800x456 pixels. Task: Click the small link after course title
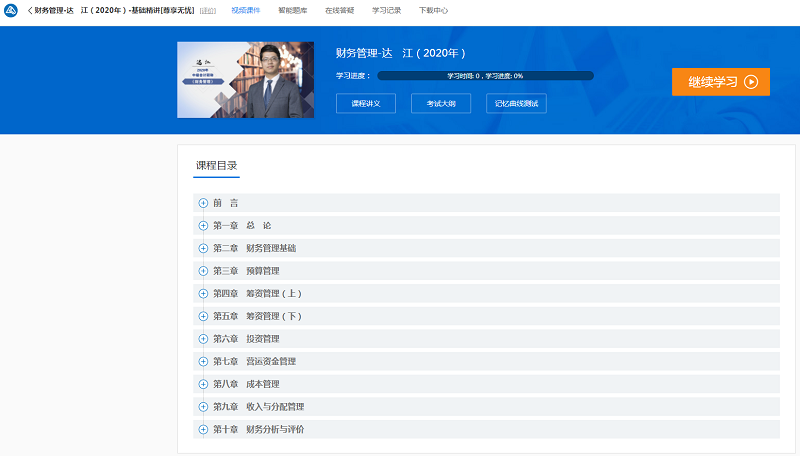point(208,11)
